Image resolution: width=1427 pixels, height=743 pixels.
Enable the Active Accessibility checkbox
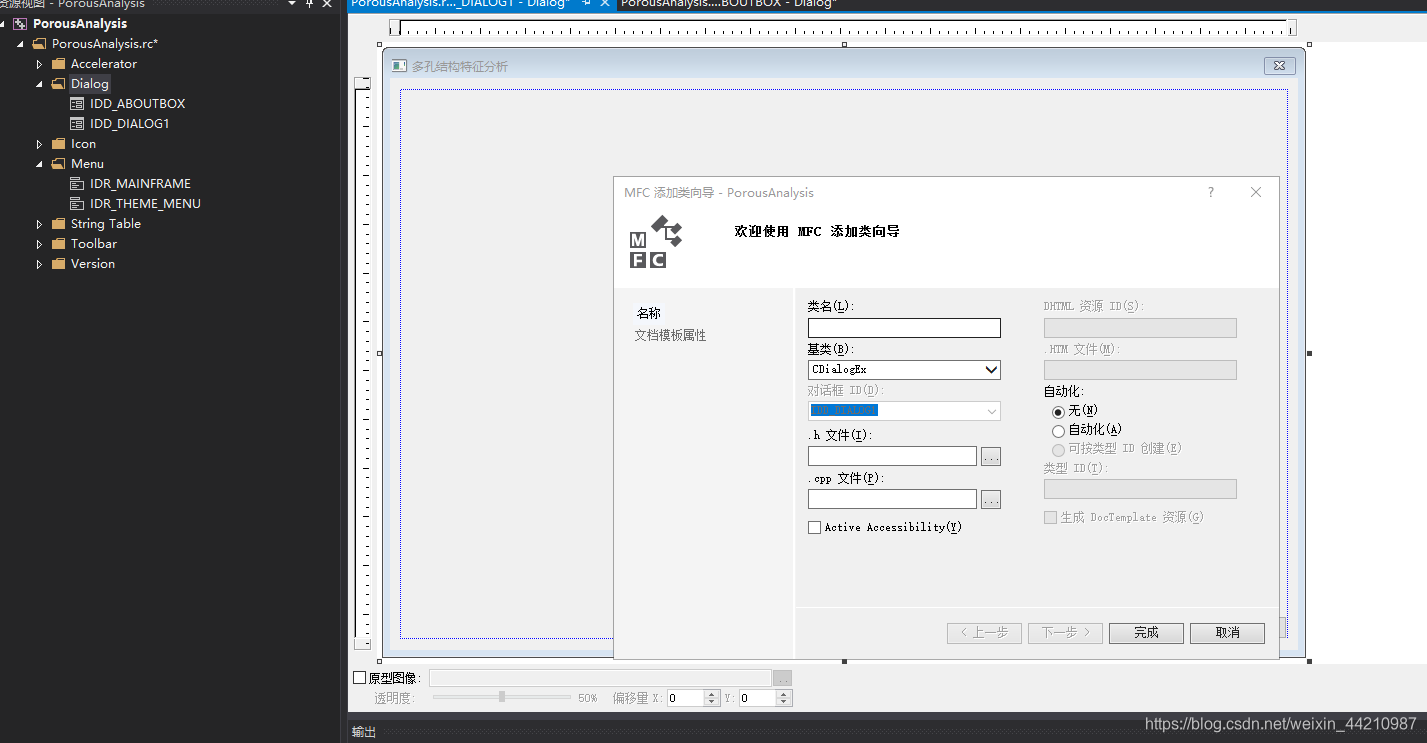coord(814,527)
